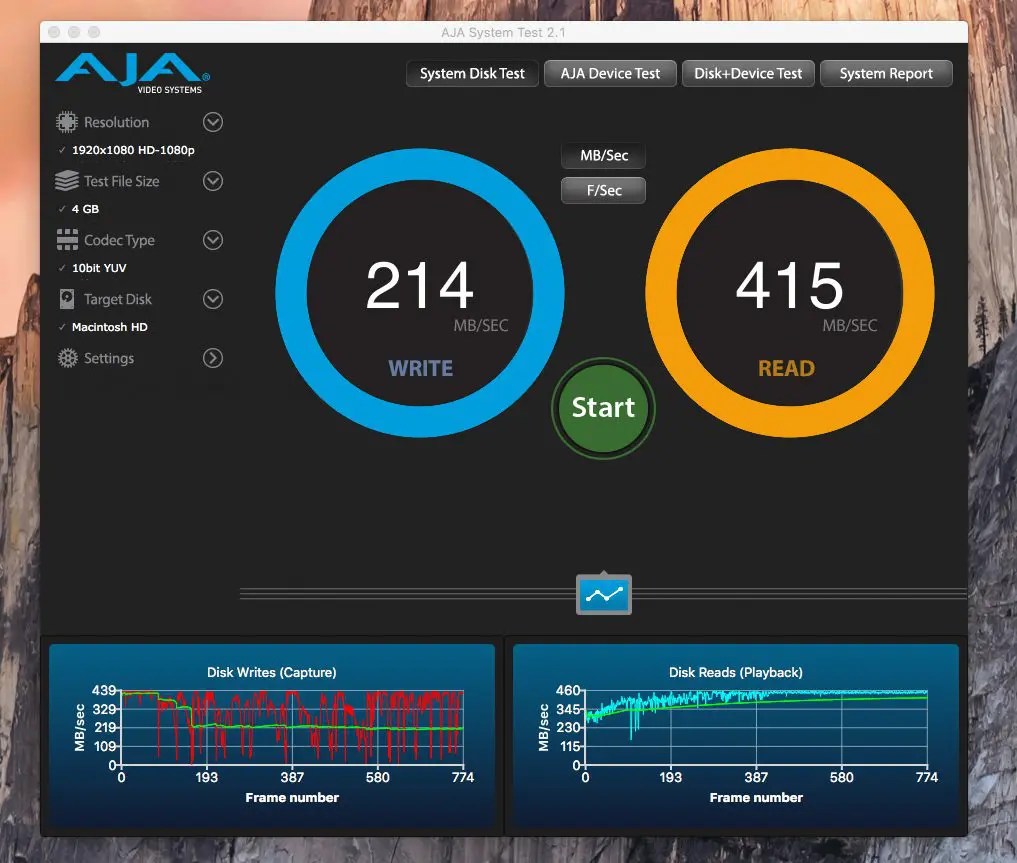Click the Codec Type filmstrip icon
1017x863 pixels.
[x=67, y=240]
